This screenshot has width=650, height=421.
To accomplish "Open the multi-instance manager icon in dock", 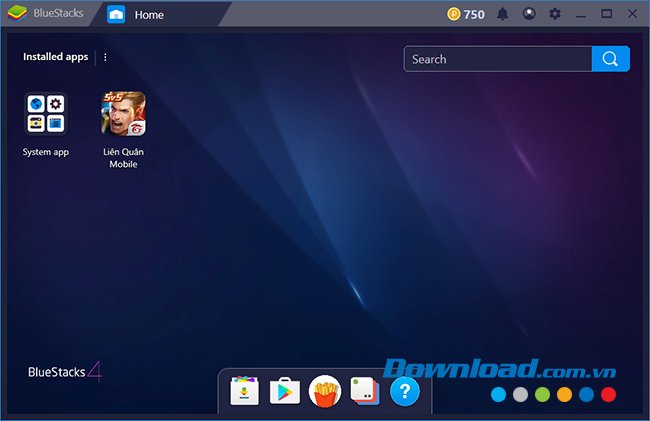I will (365, 390).
